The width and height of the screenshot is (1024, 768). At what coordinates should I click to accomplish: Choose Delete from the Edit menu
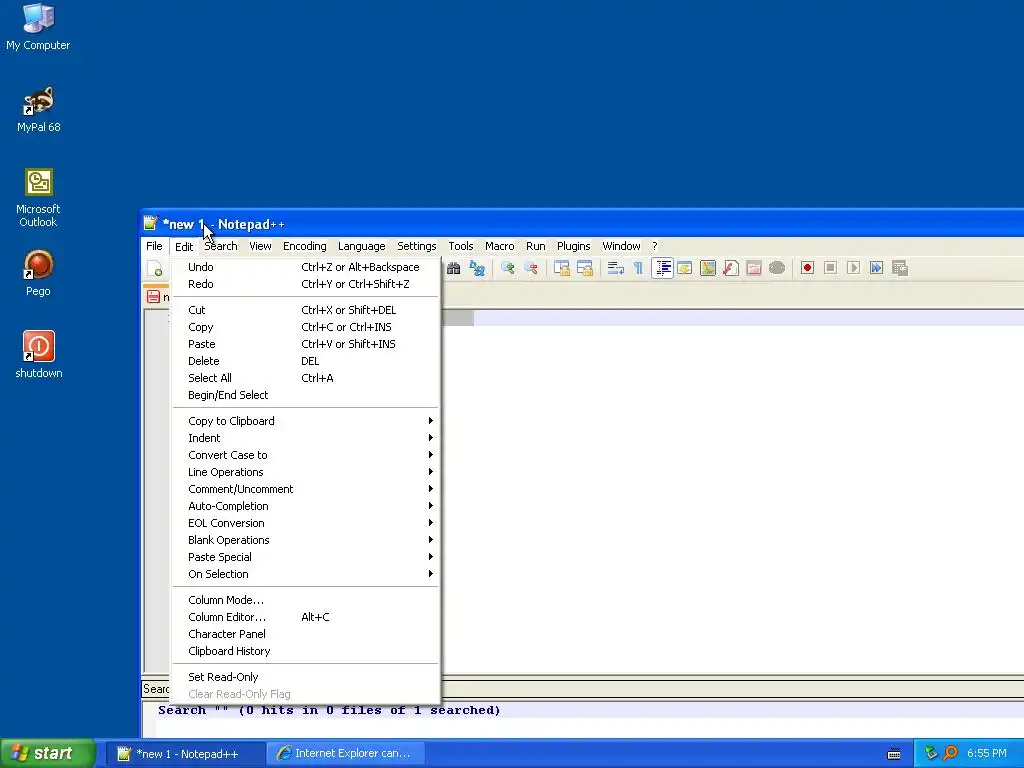pos(306,361)
